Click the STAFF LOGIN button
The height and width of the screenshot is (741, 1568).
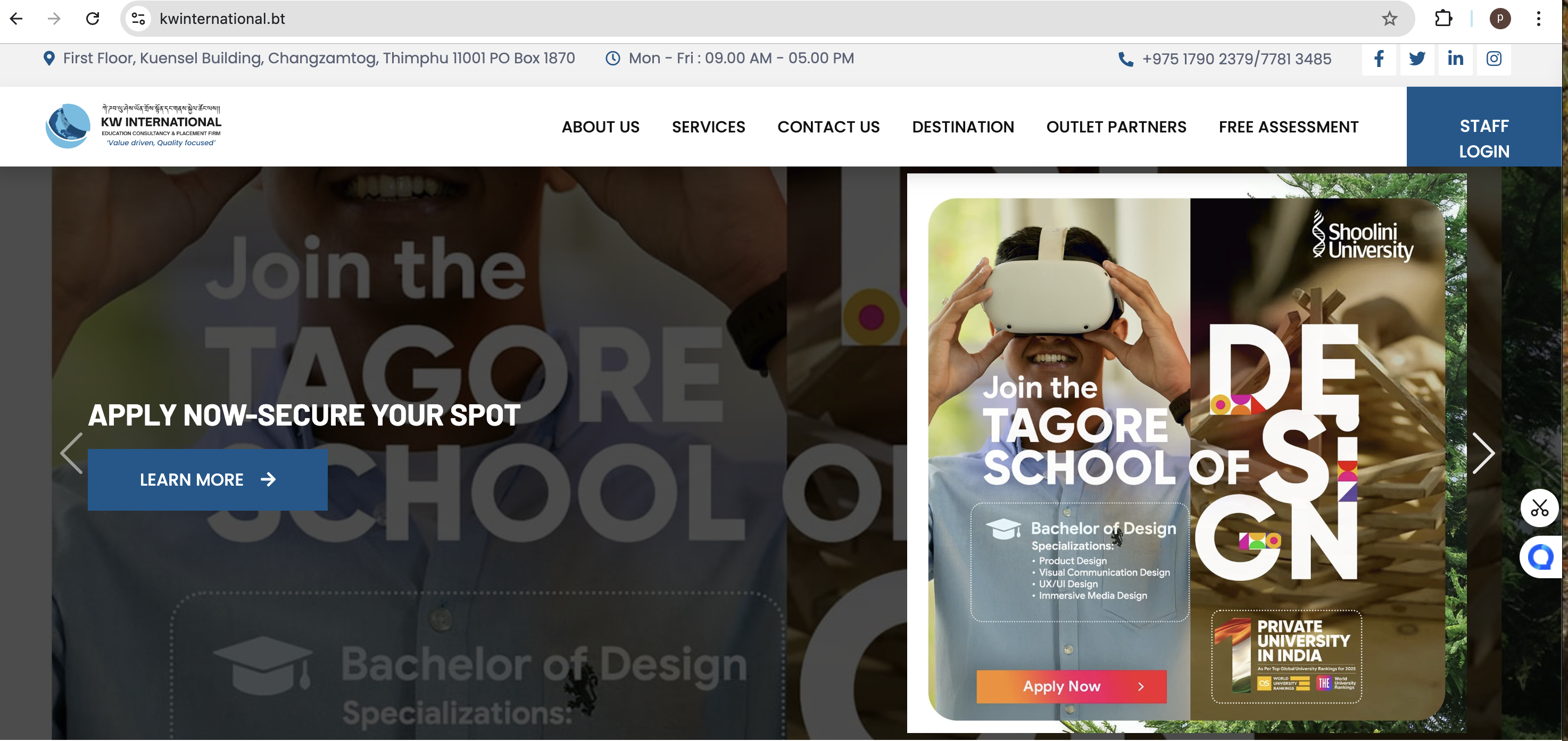pos(1484,139)
